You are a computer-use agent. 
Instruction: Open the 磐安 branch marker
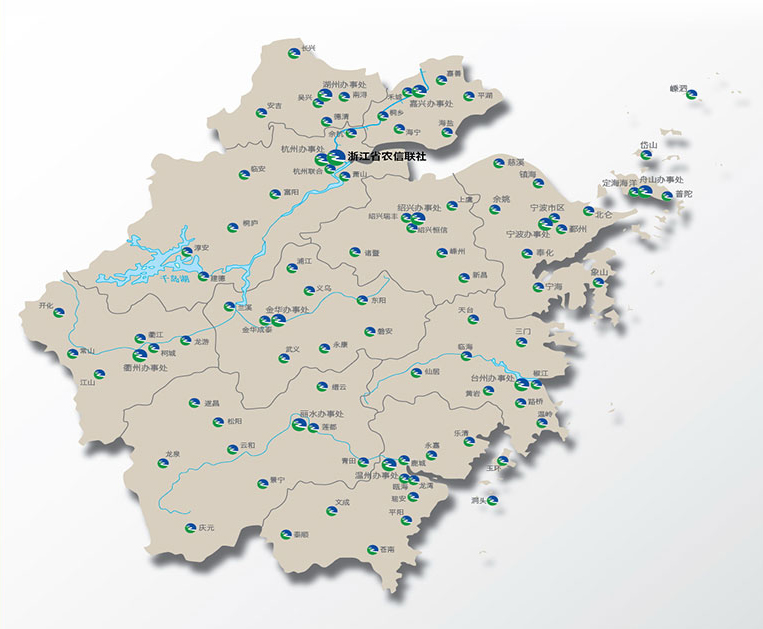pyautogui.click(x=369, y=331)
